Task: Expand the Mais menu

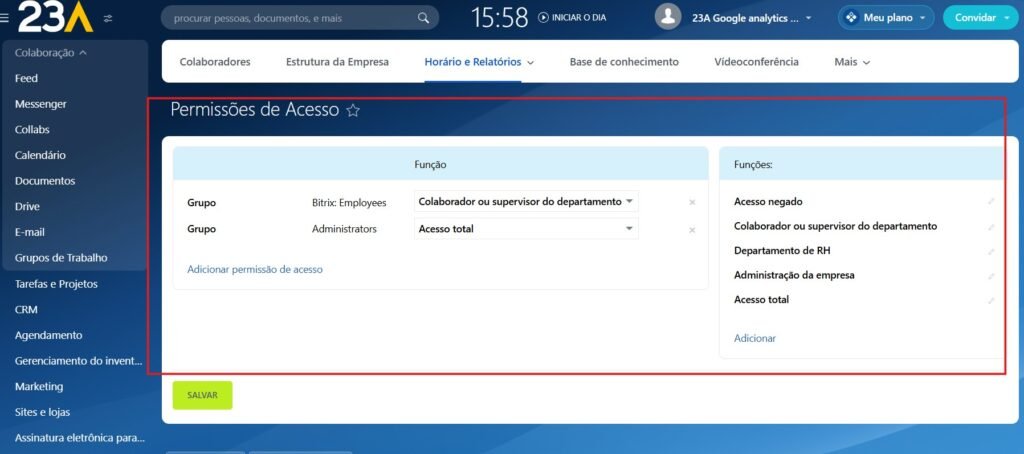Action: click(x=867, y=63)
